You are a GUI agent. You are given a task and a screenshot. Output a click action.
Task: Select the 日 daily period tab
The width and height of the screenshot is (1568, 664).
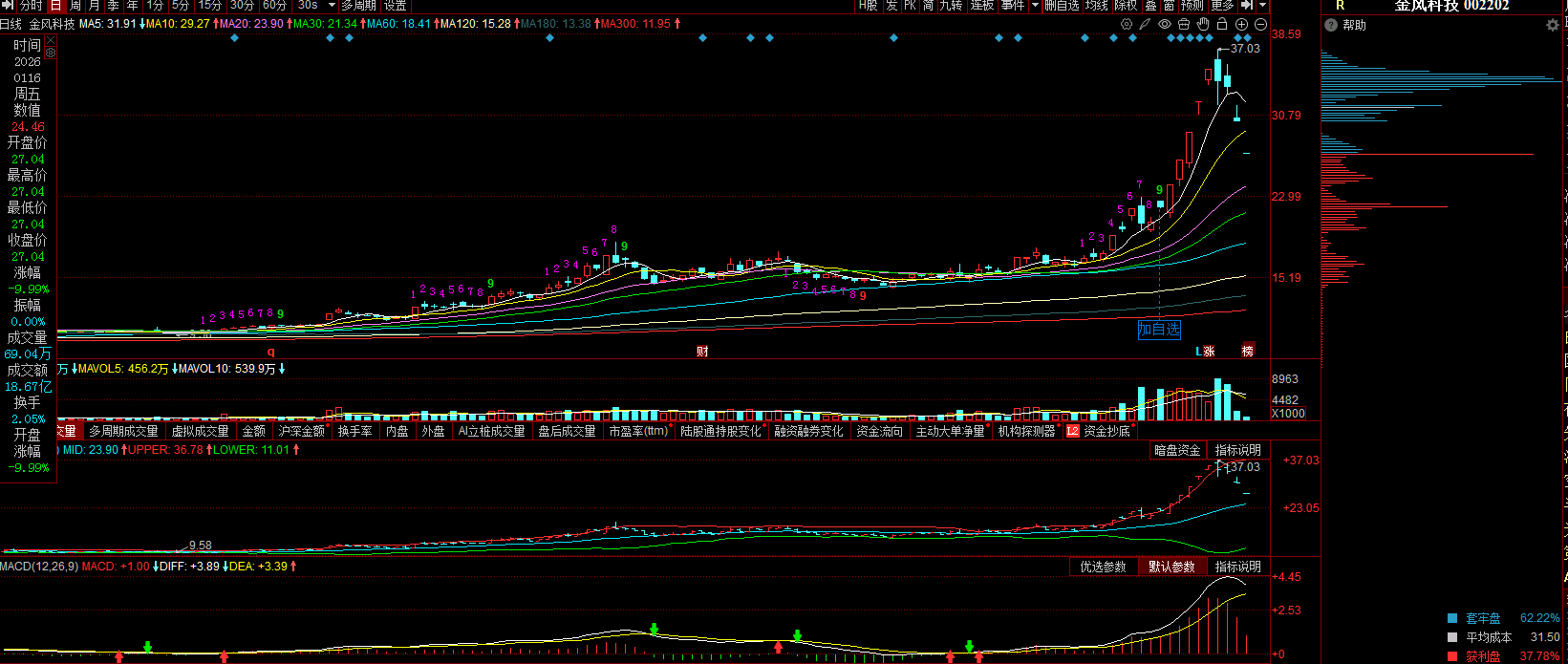[x=55, y=6]
